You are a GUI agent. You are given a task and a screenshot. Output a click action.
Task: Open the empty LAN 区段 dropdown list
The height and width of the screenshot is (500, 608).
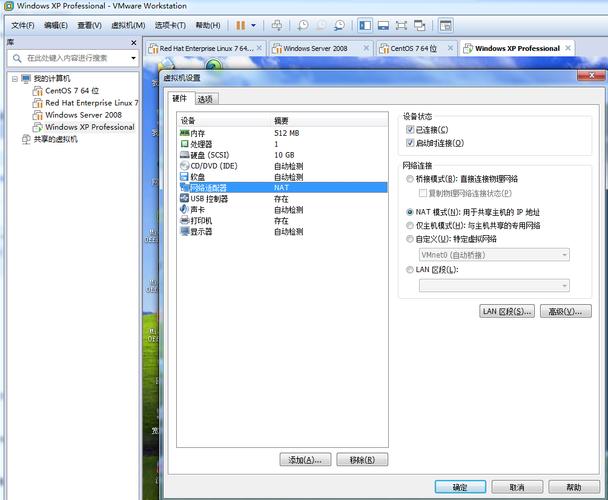(494, 285)
